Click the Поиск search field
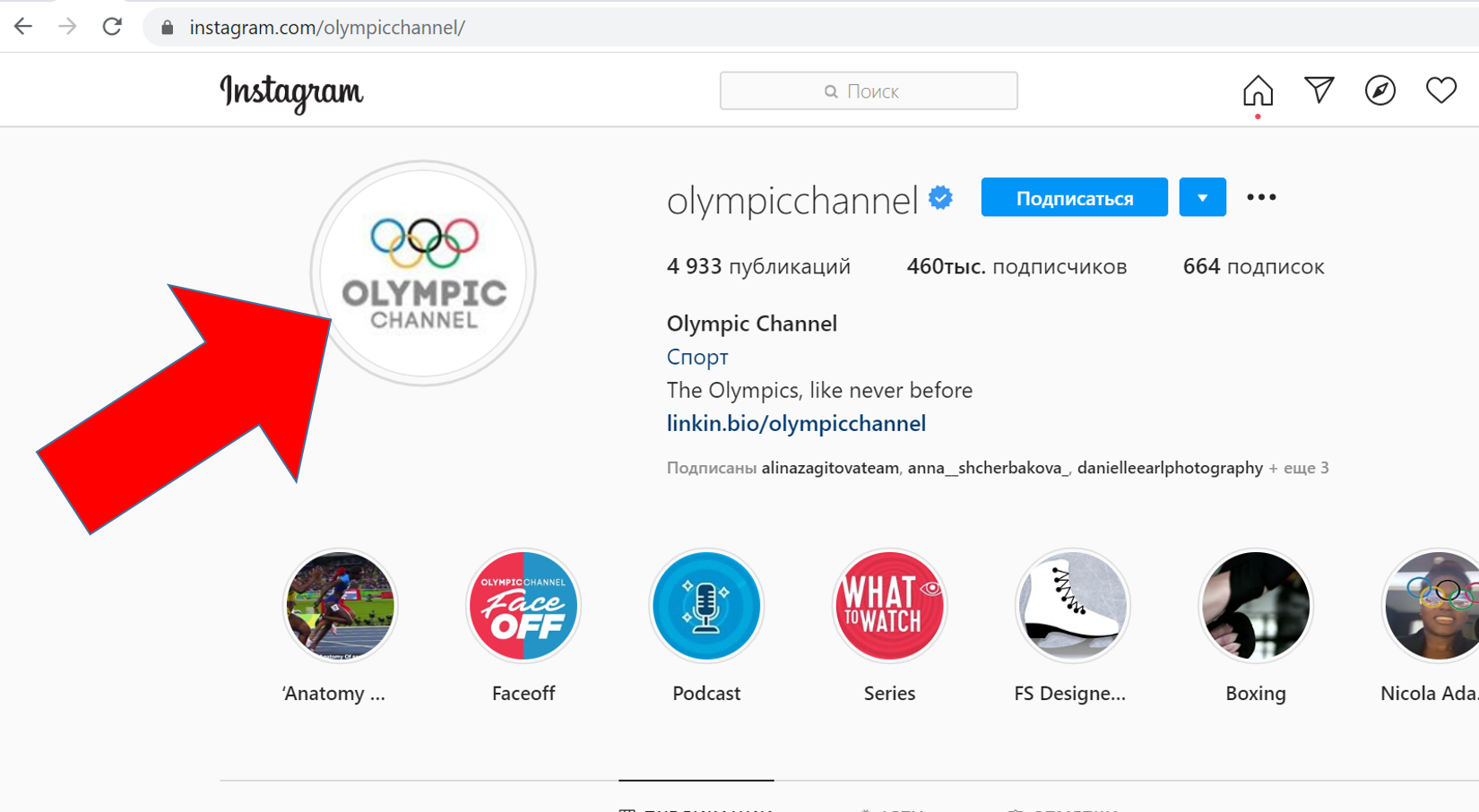The height and width of the screenshot is (812, 1479). point(869,91)
